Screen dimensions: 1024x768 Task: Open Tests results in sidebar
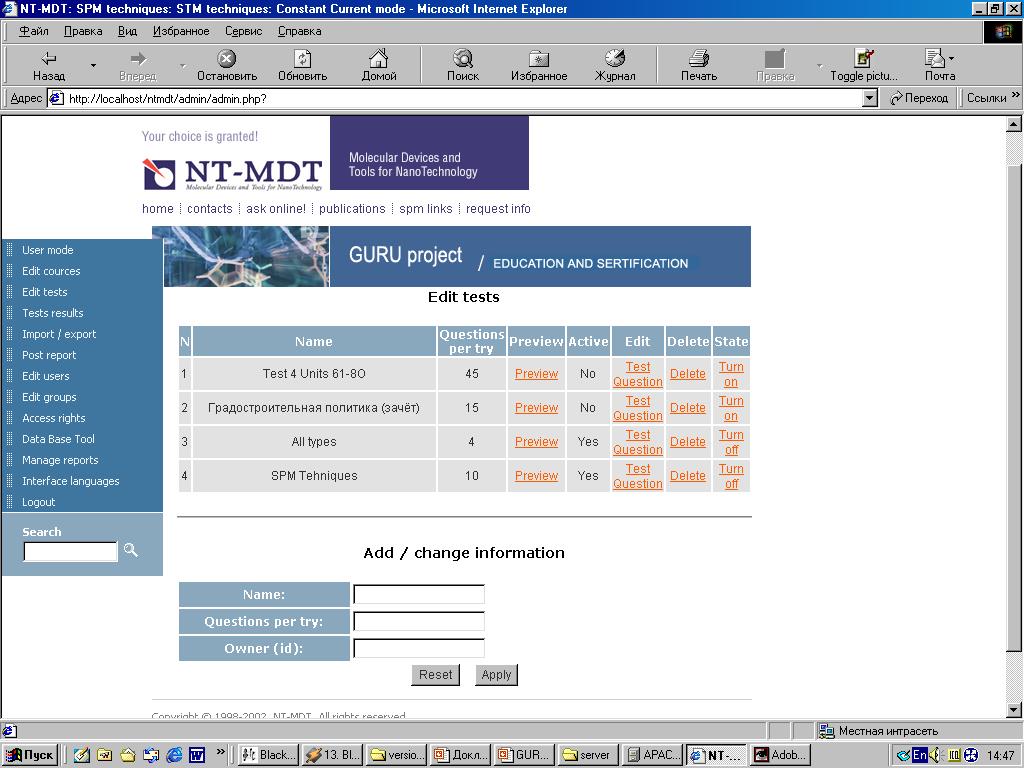point(52,313)
